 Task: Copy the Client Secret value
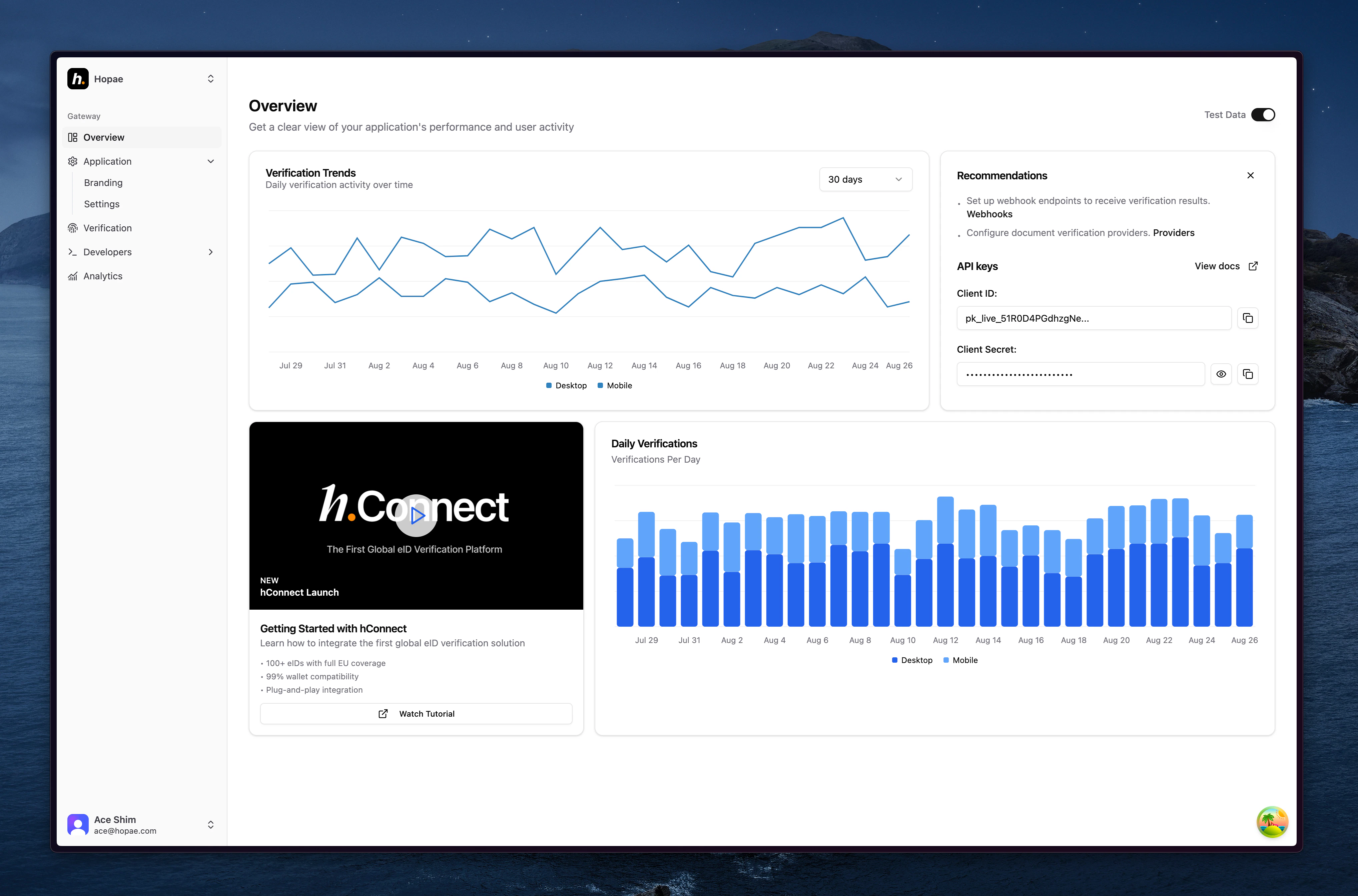(1248, 374)
